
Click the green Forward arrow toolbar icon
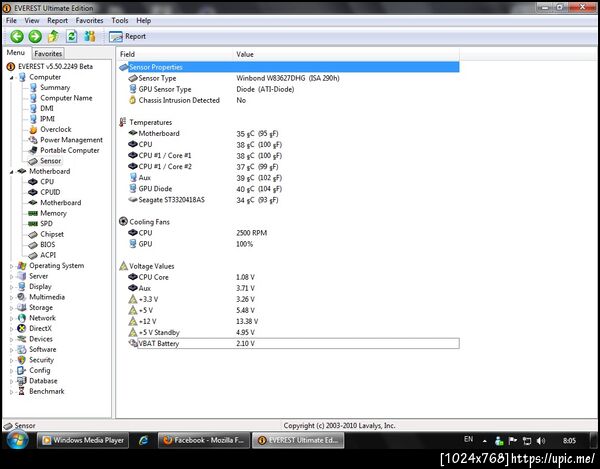(x=35, y=37)
